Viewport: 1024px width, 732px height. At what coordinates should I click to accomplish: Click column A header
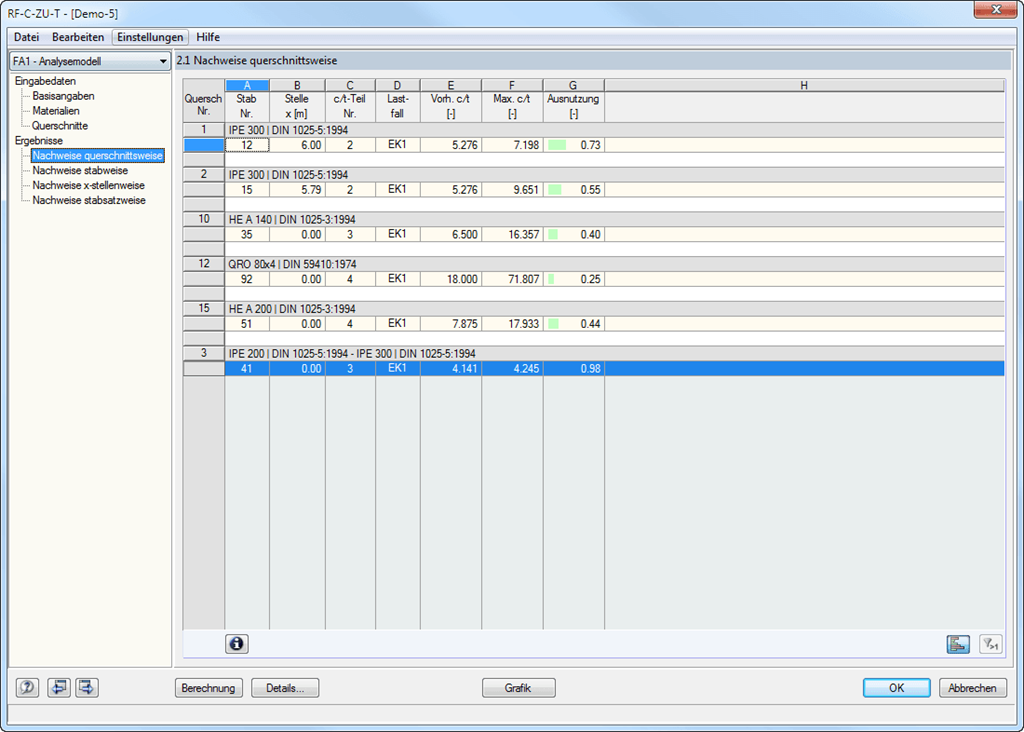(247, 86)
